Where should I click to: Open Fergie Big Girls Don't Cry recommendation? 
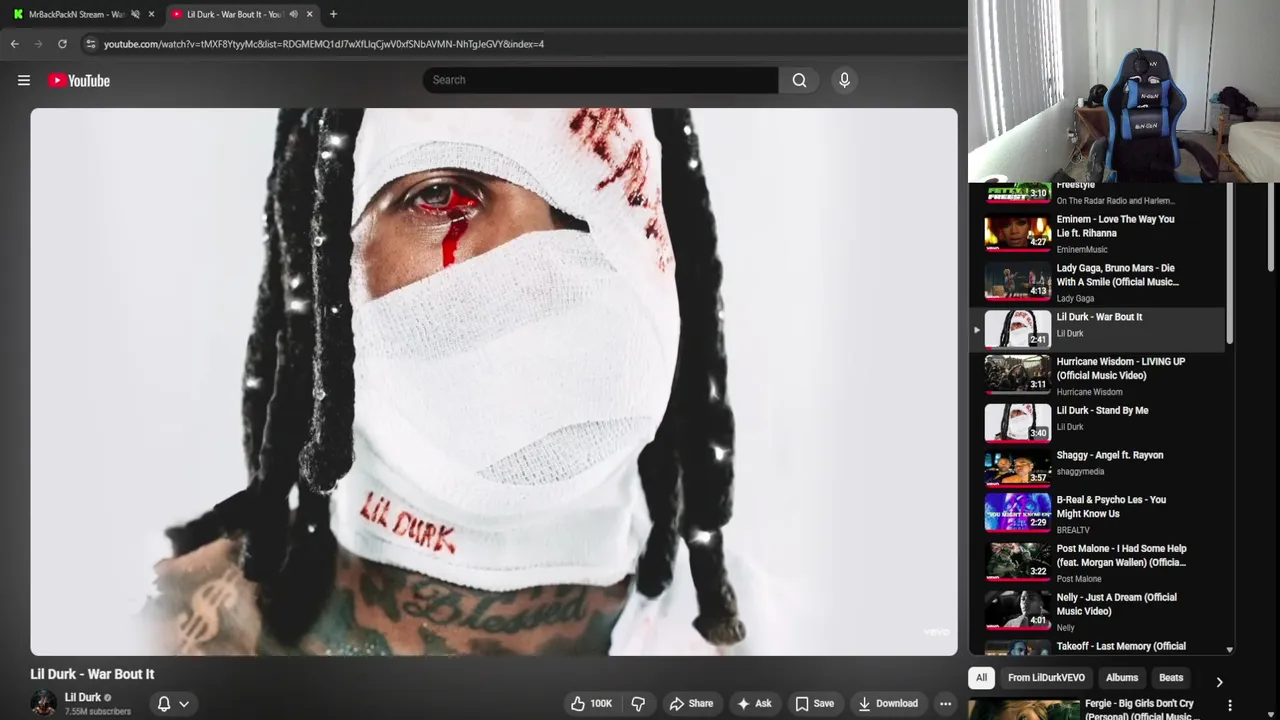(1141, 709)
